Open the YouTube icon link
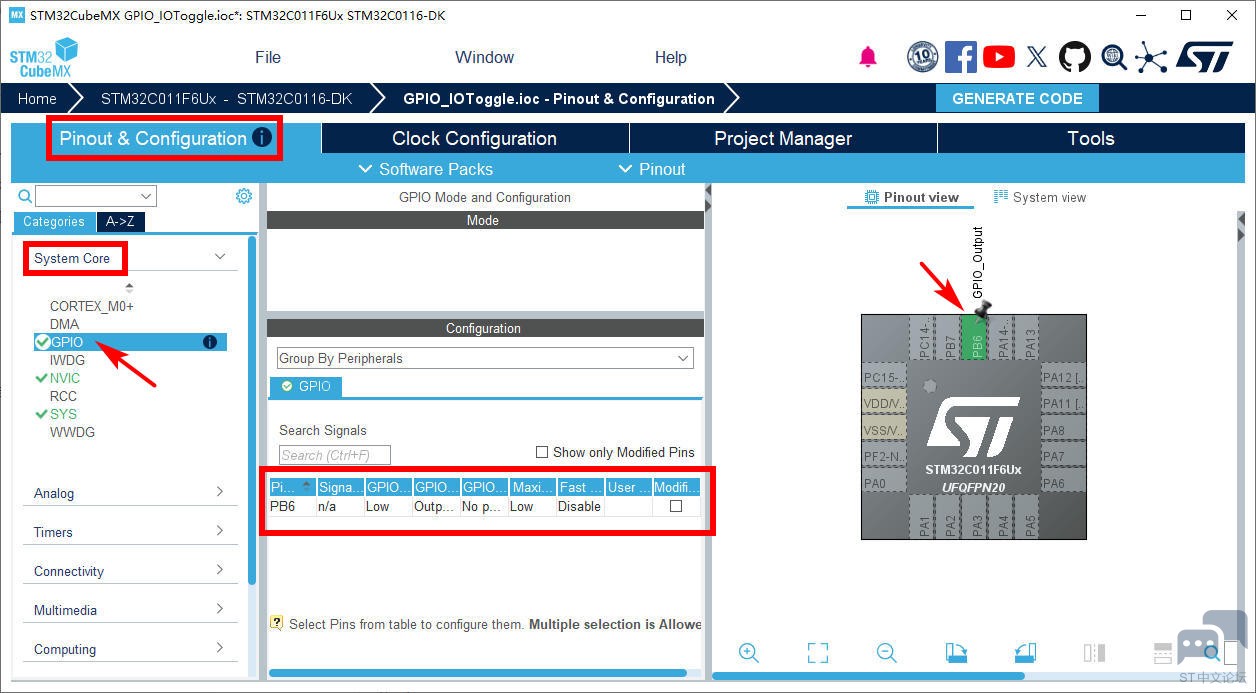1256x693 pixels. coord(999,57)
